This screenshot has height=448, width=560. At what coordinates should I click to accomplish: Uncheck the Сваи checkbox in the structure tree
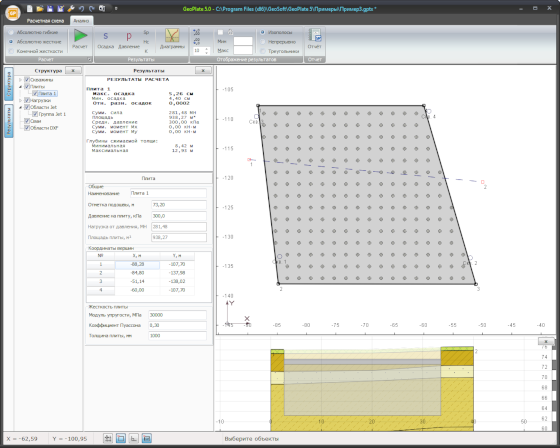27,121
